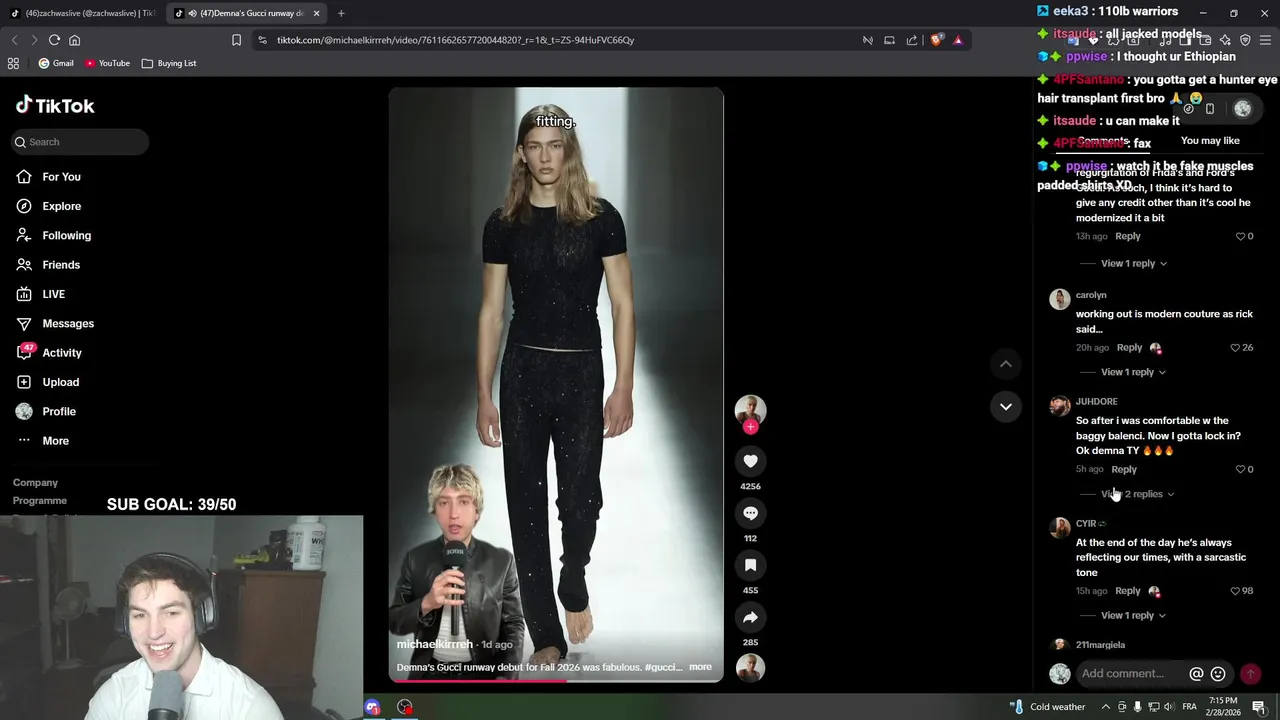Open the sound disc thumbnail

click(x=750, y=667)
